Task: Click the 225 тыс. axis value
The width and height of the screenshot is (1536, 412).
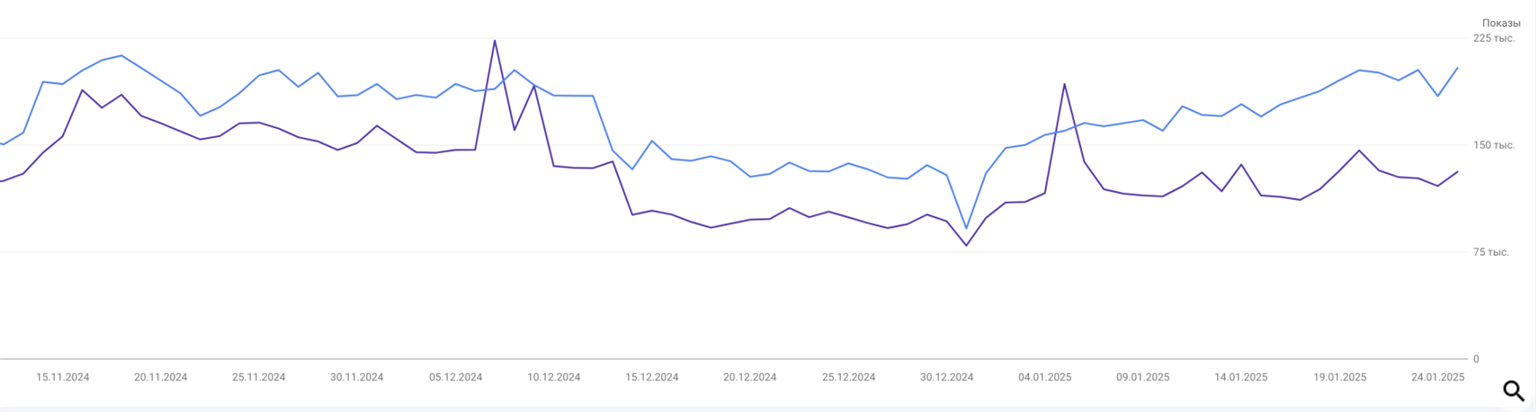Action: pyautogui.click(x=1494, y=38)
